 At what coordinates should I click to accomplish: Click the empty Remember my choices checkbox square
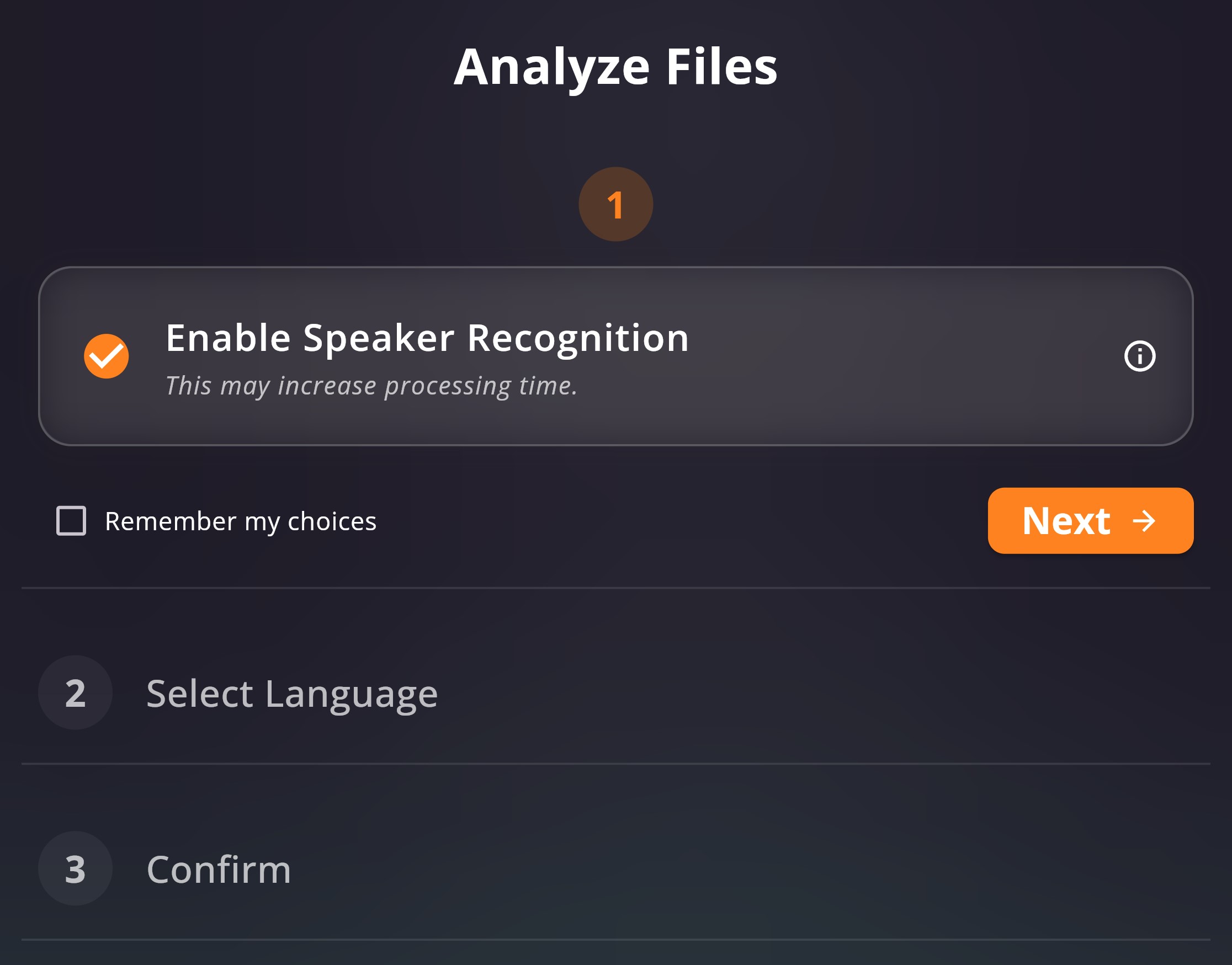pos(71,520)
